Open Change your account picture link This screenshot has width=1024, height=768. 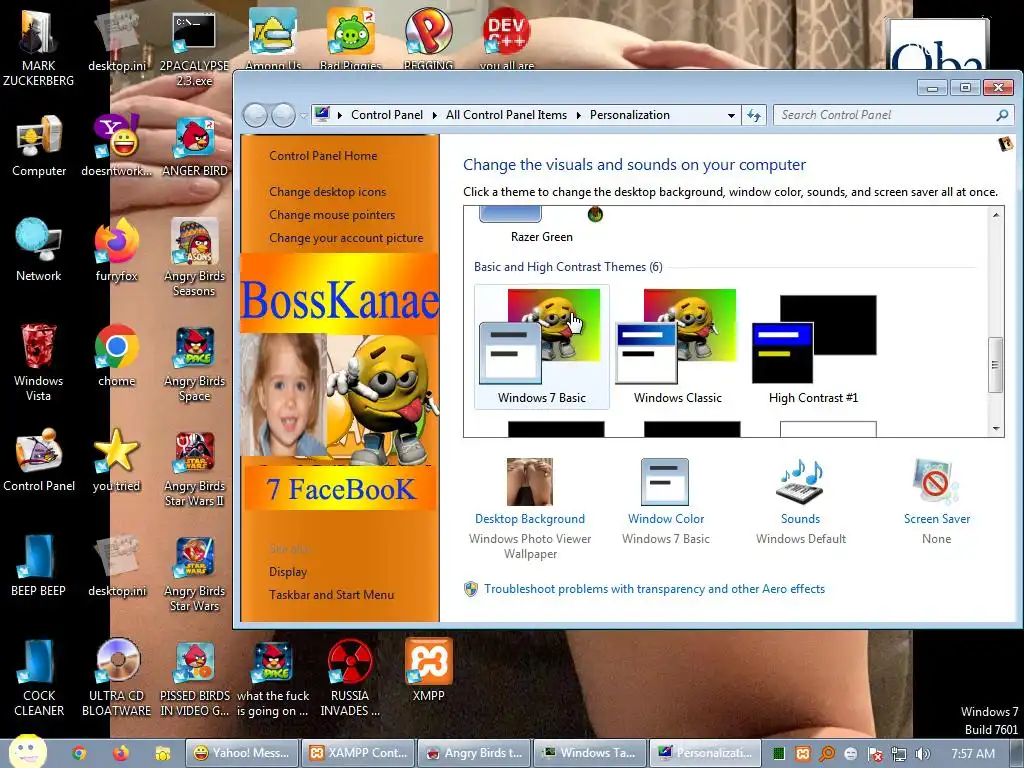point(346,238)
